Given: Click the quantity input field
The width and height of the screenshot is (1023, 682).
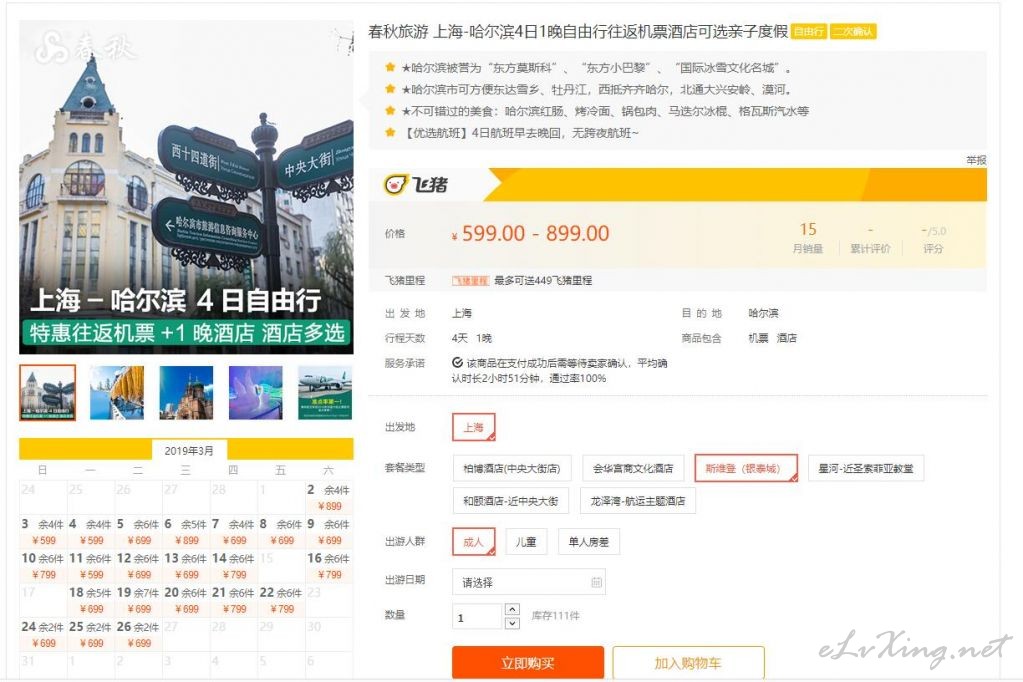Looking at the screenshot, I should click(477, 616).
